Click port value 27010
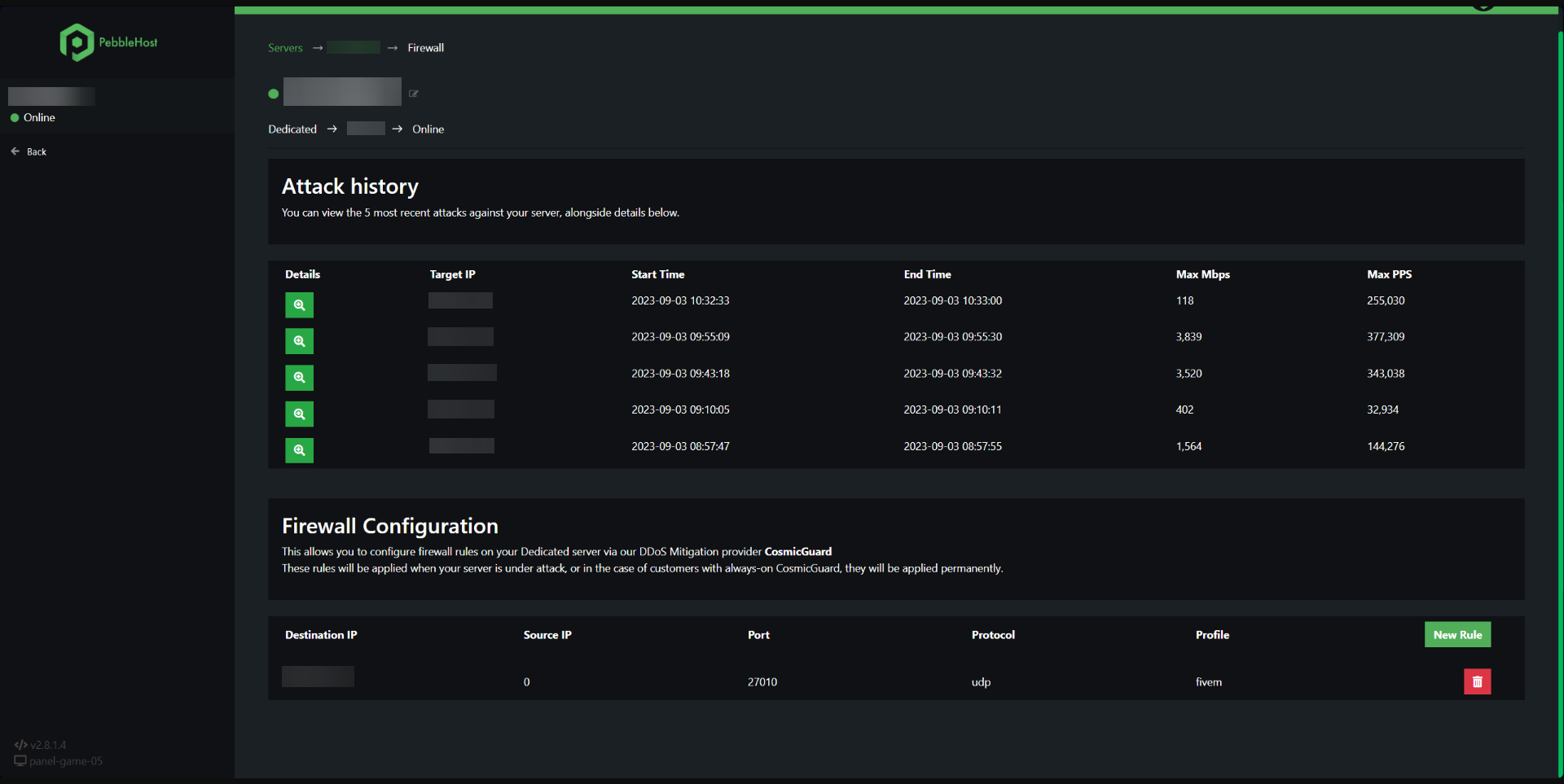 tap(762, 682)
